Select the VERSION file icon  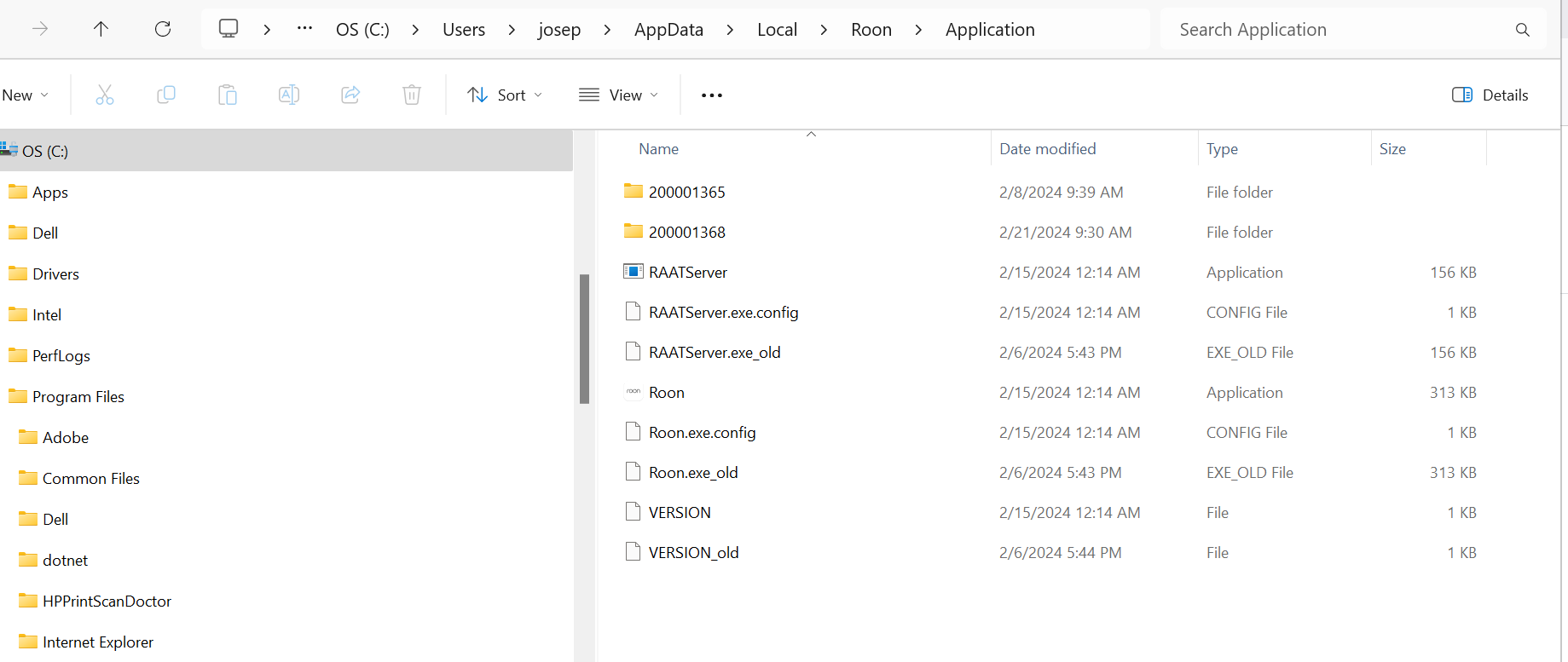(633, 511)
